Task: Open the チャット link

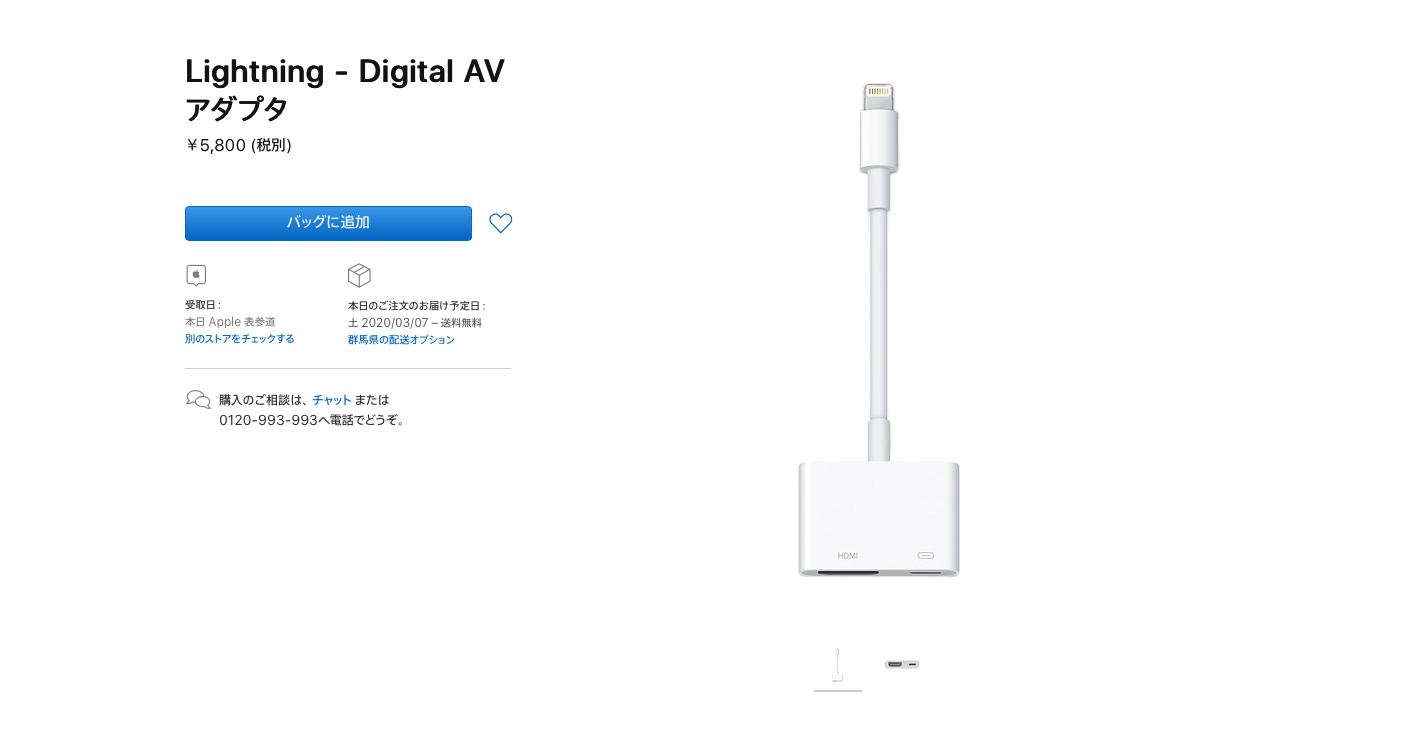Action: pyautogui.click(x=332, y=400)
